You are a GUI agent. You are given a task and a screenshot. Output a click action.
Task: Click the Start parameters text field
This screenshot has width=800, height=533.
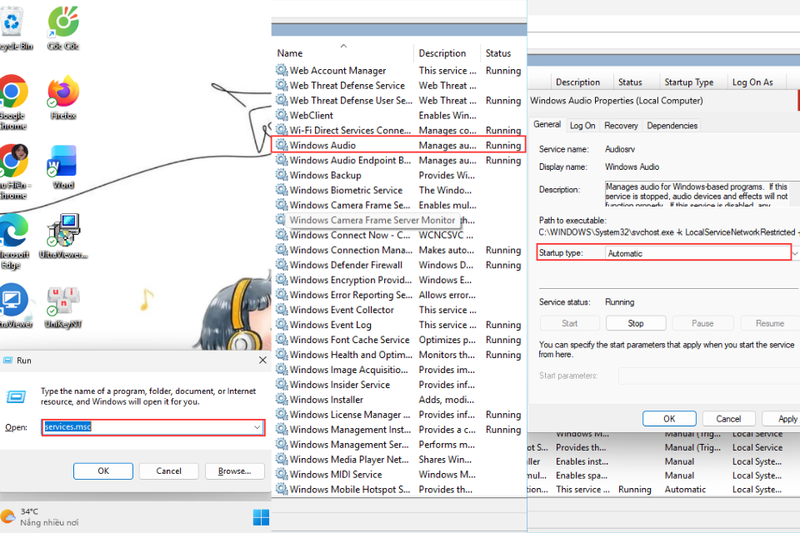(709, 376)
